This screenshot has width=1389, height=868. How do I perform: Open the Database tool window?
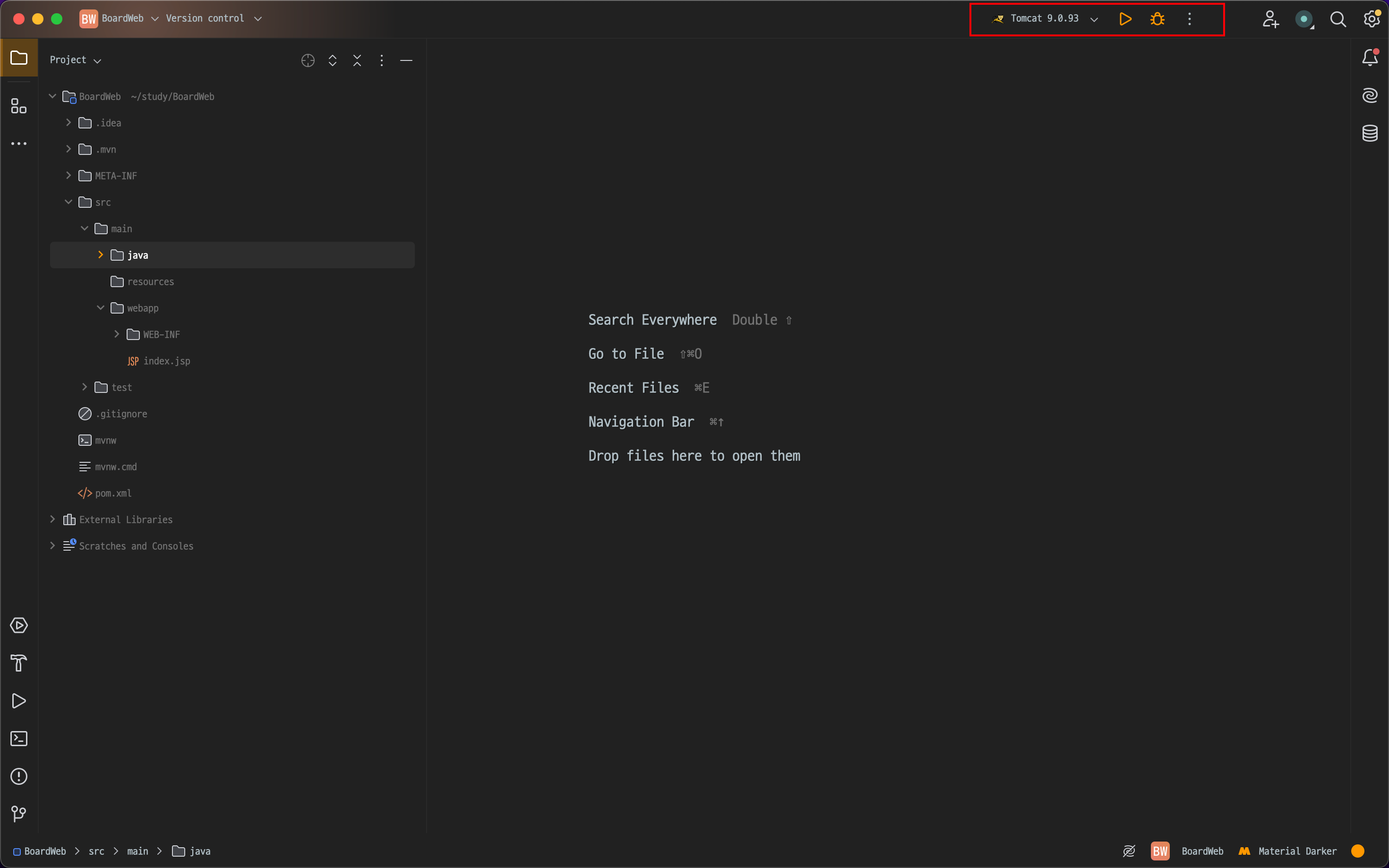(x=1370, y=133)
